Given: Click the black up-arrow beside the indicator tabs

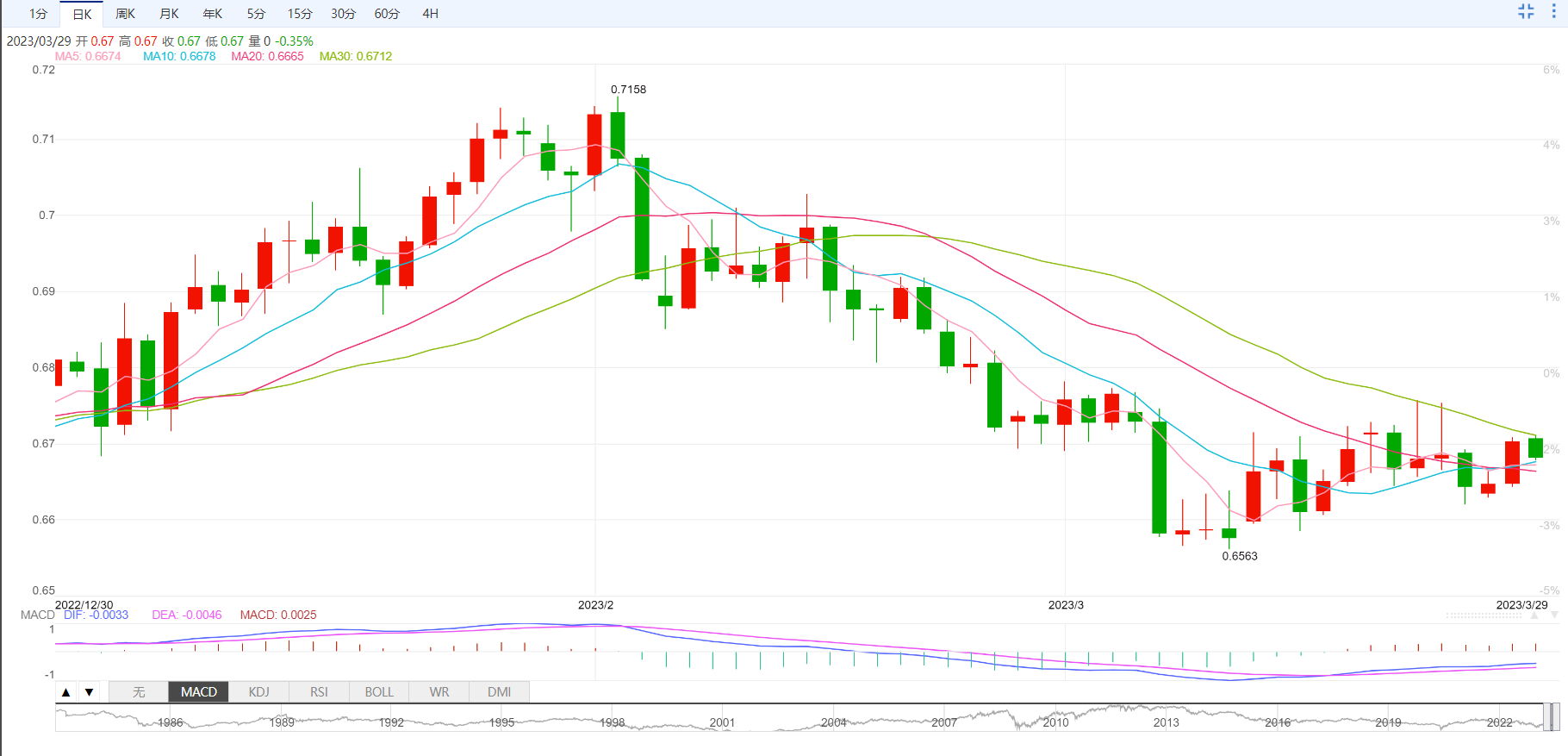Looking at the screenshot, I should point(66,692).
